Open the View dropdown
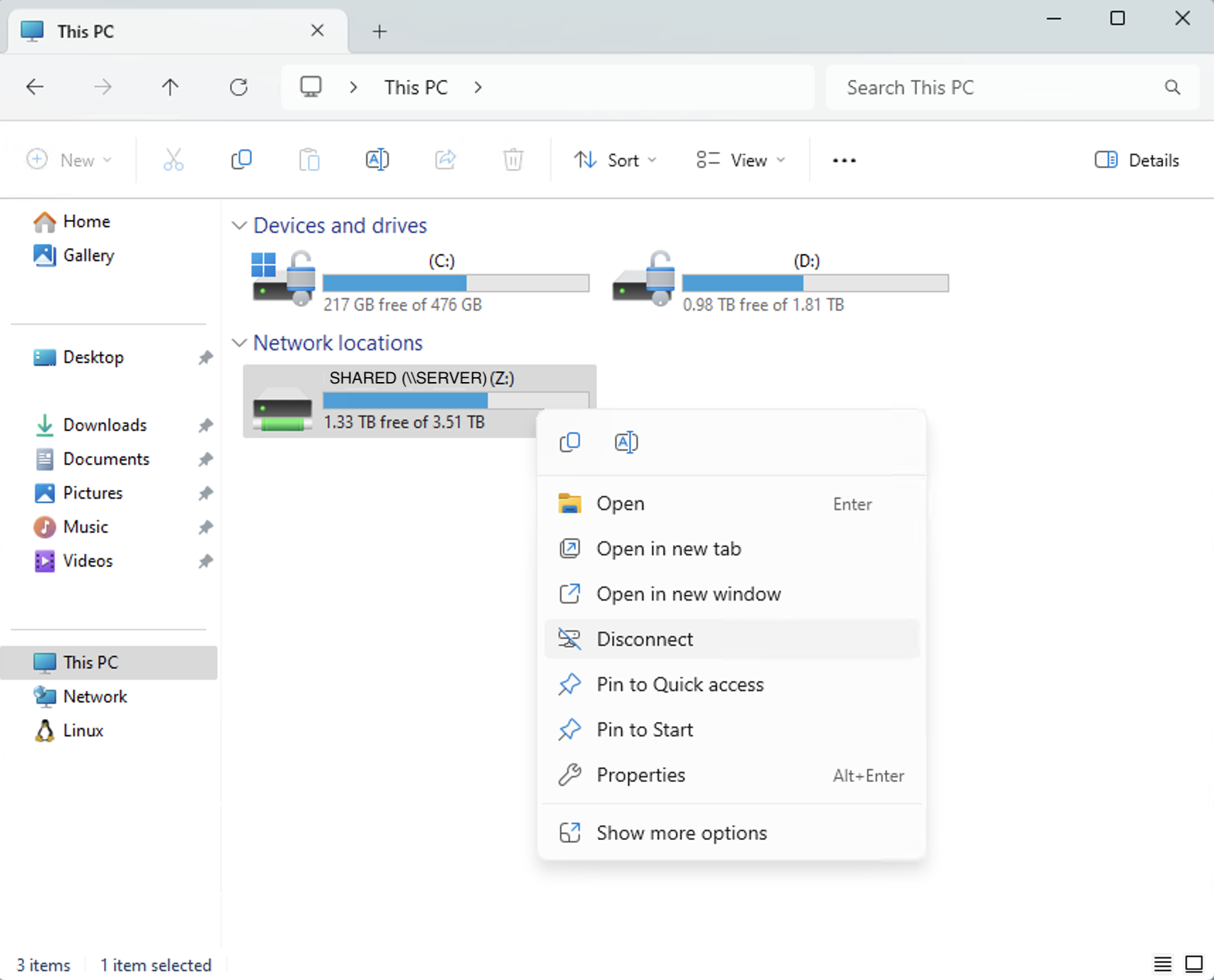 pyautogui.click(x=740, y=160)
